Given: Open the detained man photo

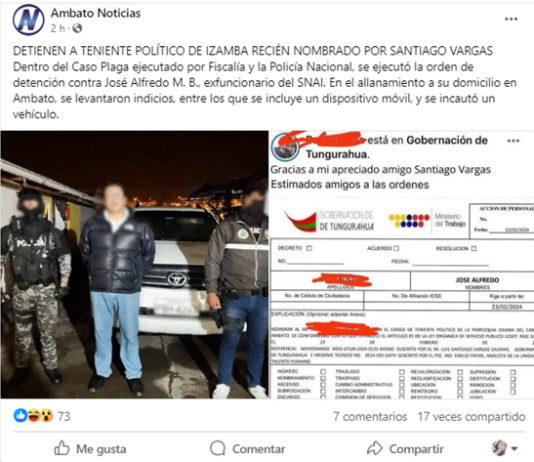Looking at the screenshot, I should (135, 265).
